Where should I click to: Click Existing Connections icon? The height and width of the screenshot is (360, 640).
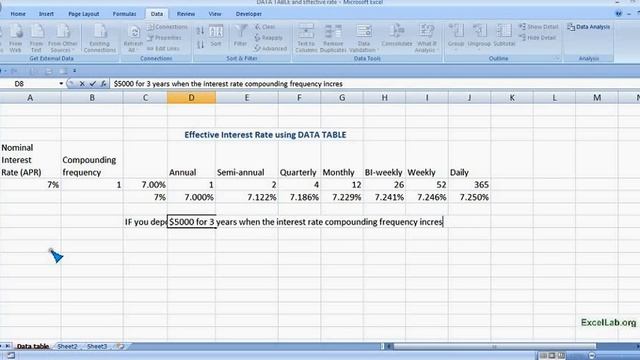point(100,38)
